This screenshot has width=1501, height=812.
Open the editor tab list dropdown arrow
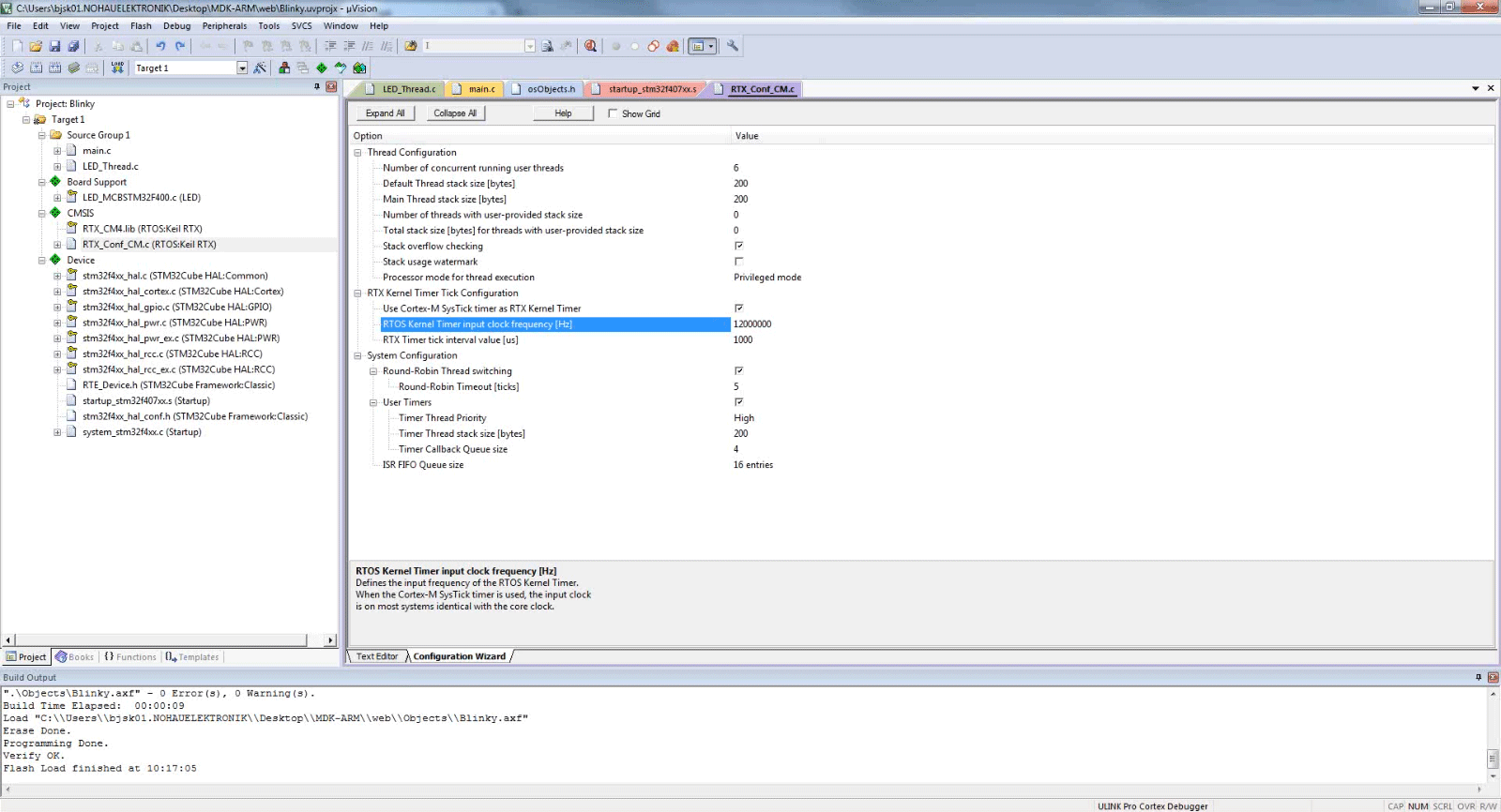(1476, 88)
